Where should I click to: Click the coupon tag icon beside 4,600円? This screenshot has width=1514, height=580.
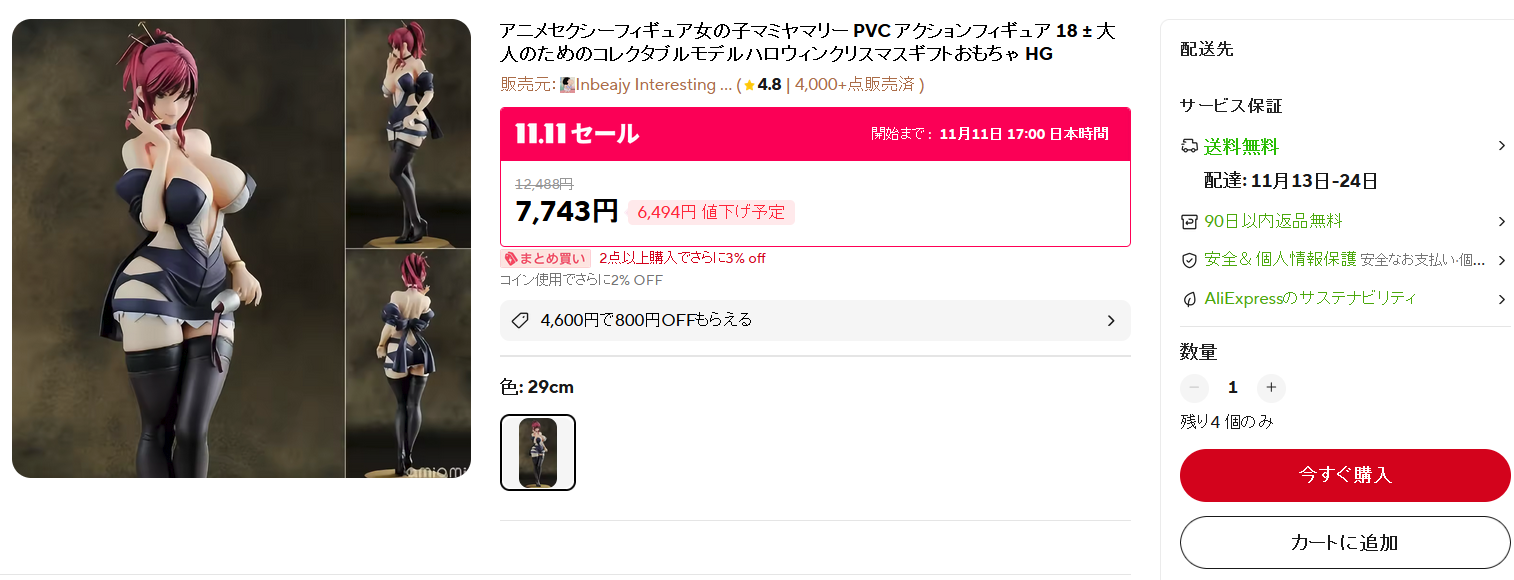(x=519, y=320)
